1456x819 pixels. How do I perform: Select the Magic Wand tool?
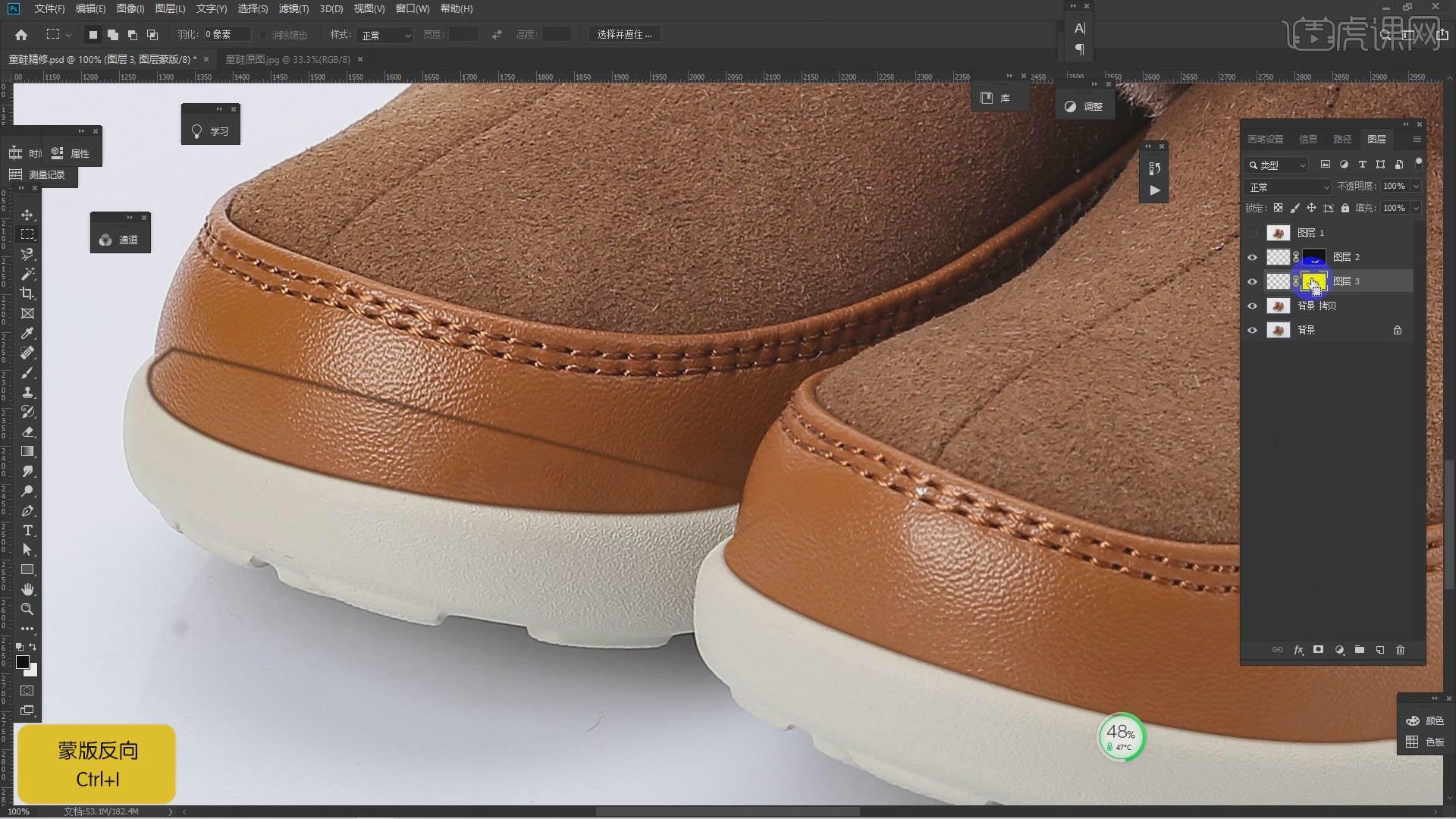pyautogui.click(x=27, y=274)
